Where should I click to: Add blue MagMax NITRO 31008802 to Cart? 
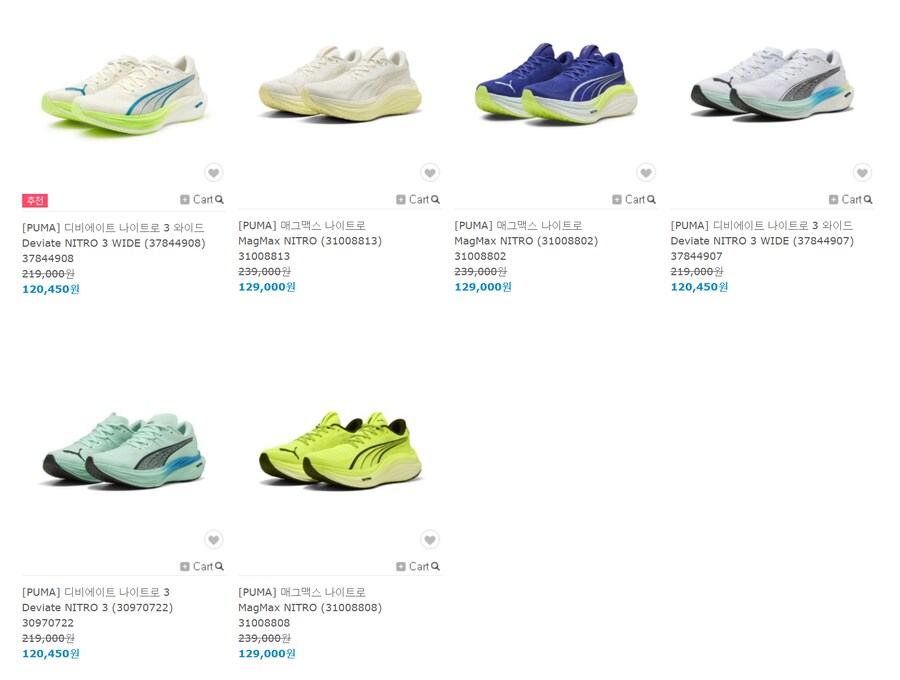pyautogui.click(x=629, y=200)
